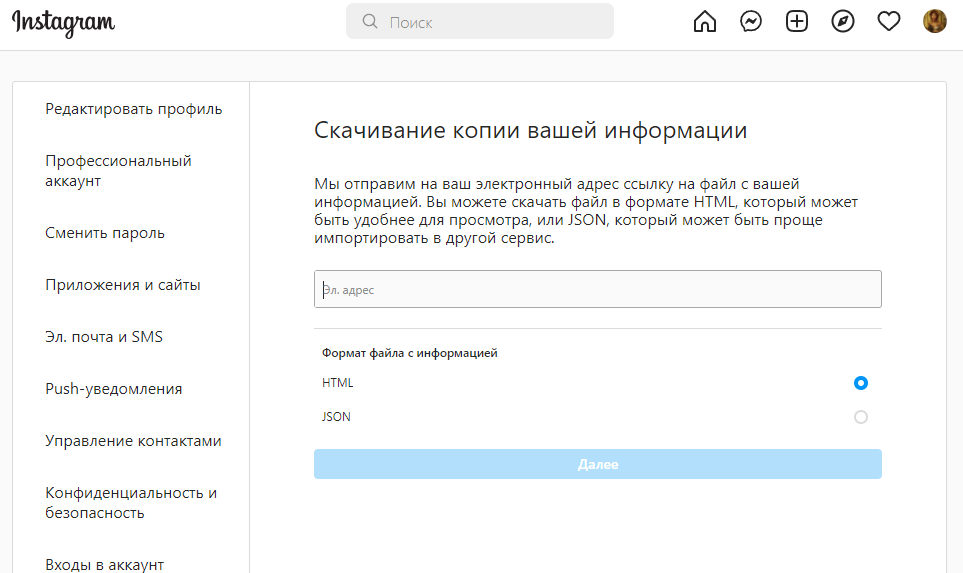The width and height of the screenshot is (963, 573).
Task: Click the Эл. адрес input field
Action: coord(597,289)
